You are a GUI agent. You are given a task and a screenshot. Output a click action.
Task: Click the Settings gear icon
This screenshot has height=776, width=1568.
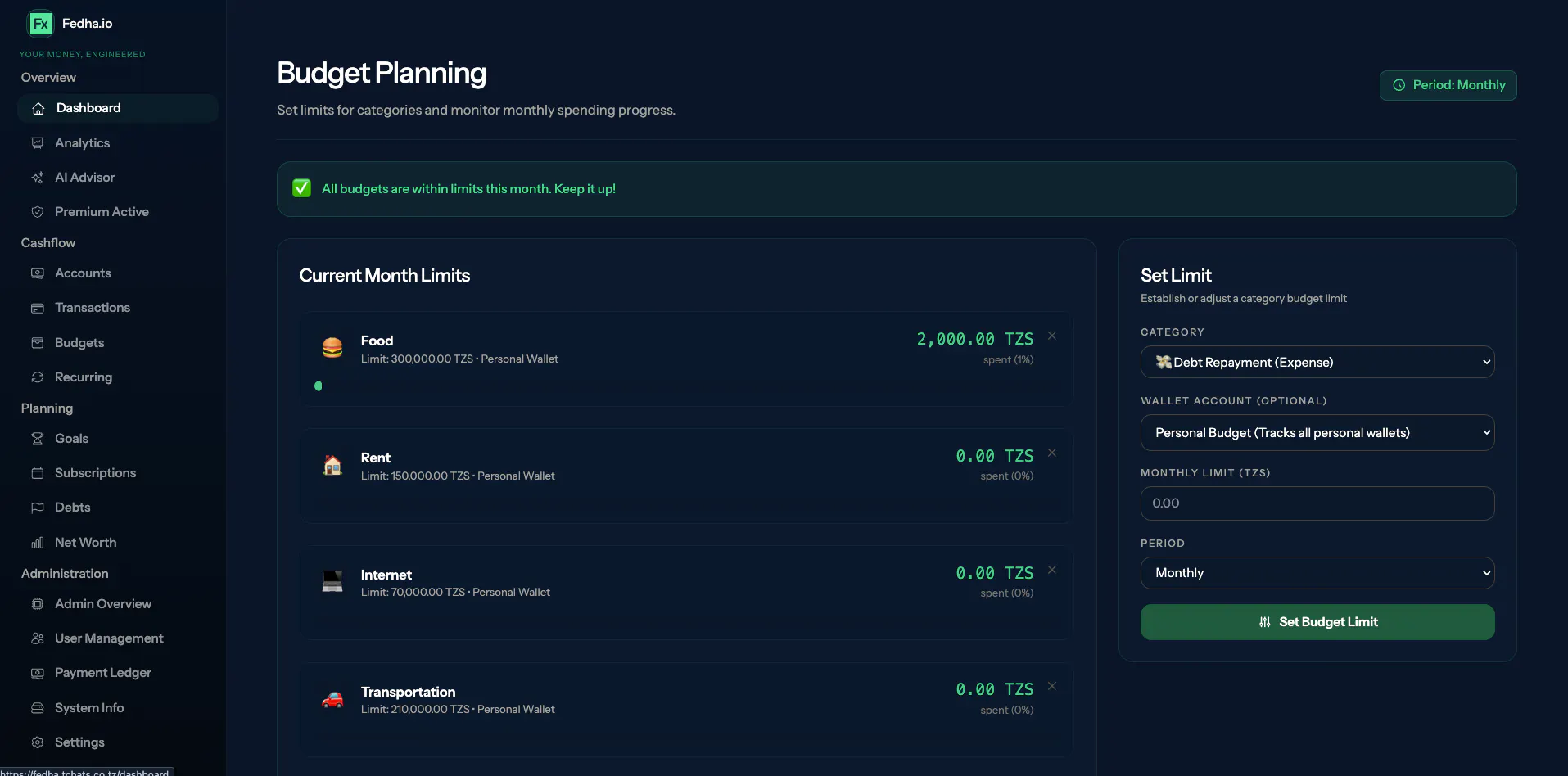(38, 742)
